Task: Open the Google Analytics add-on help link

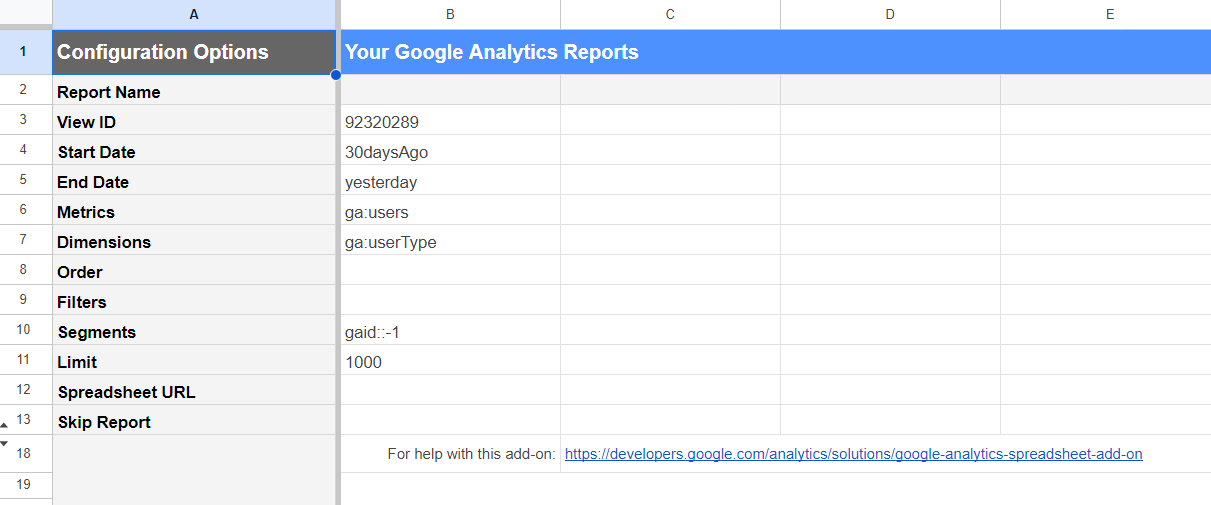Action: [x=853, y=454]
